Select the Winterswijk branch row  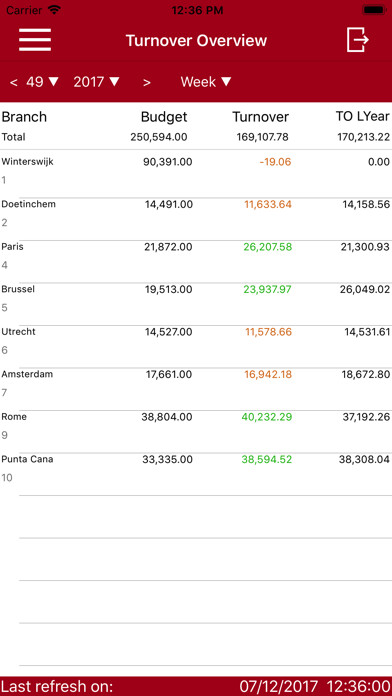click(x=196, y=171)
